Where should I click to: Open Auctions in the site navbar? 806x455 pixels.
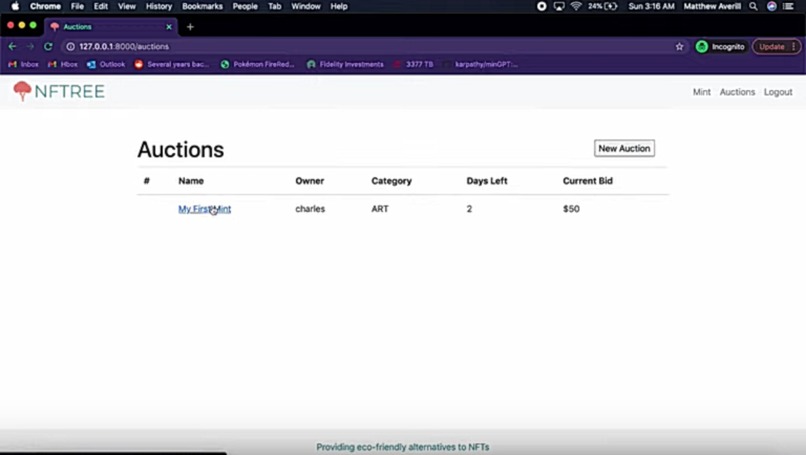click(x=737, y=92)
